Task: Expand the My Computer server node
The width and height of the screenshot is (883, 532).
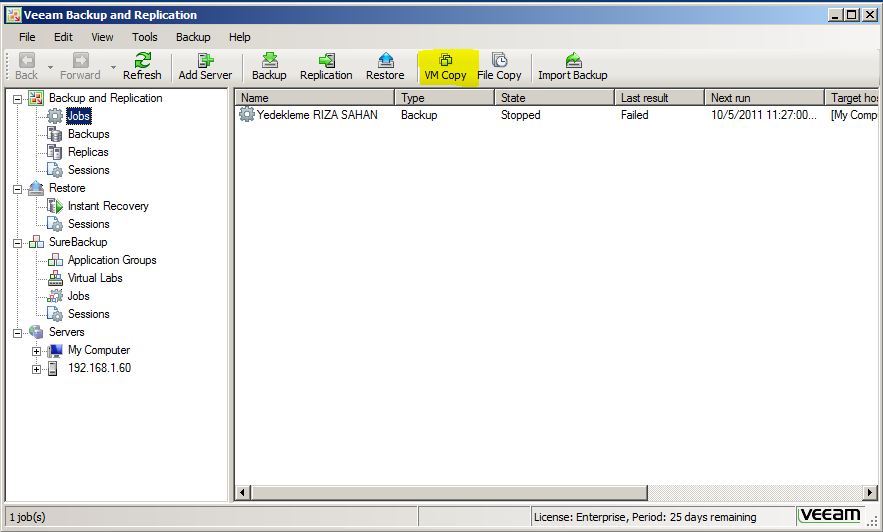Action: [x=37, y=351]
